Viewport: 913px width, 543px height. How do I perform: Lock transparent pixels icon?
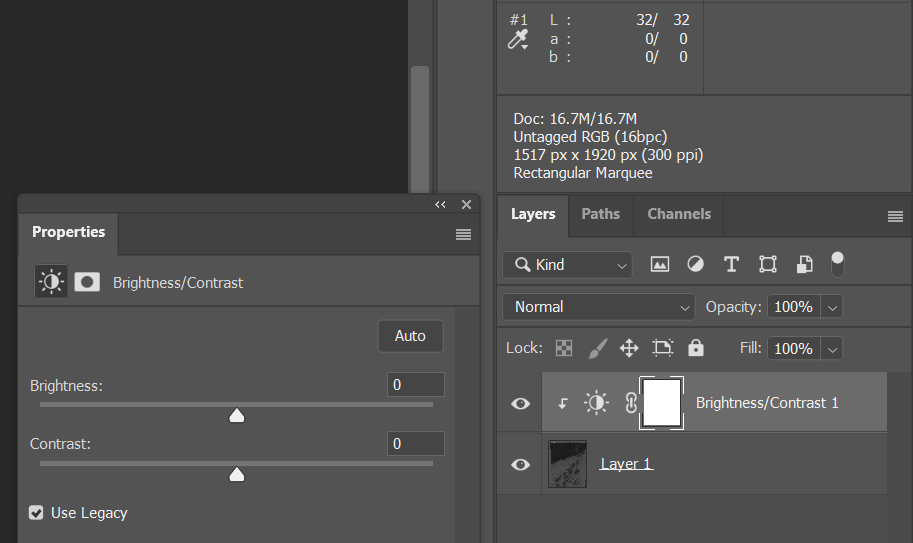tap(564, 348)
